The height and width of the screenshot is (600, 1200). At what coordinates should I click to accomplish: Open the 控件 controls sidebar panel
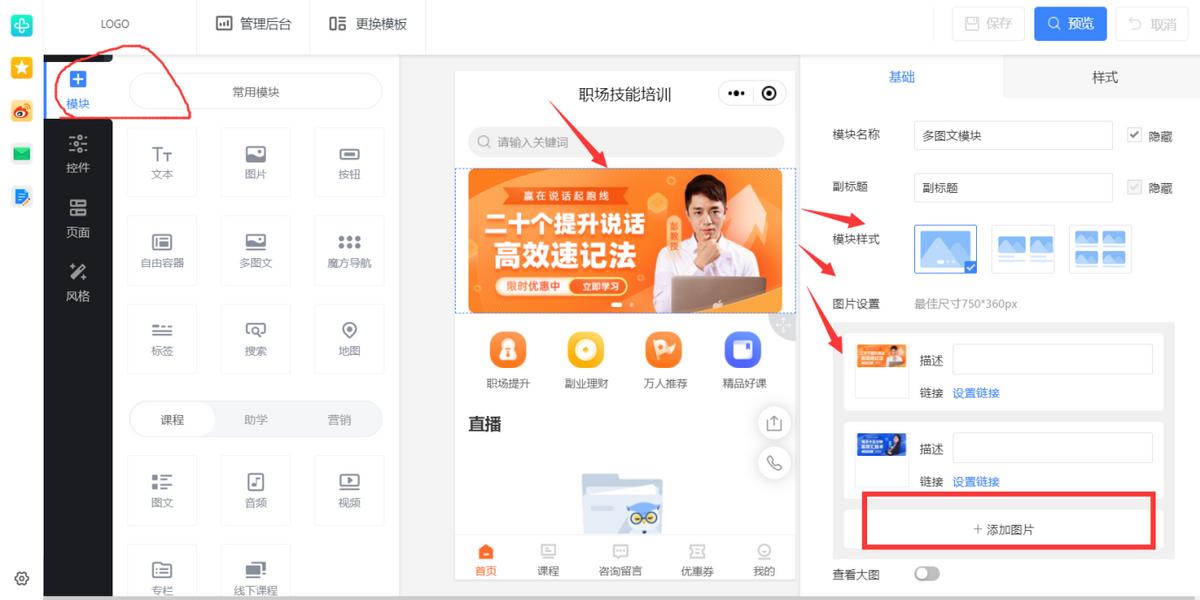[78, 153]
